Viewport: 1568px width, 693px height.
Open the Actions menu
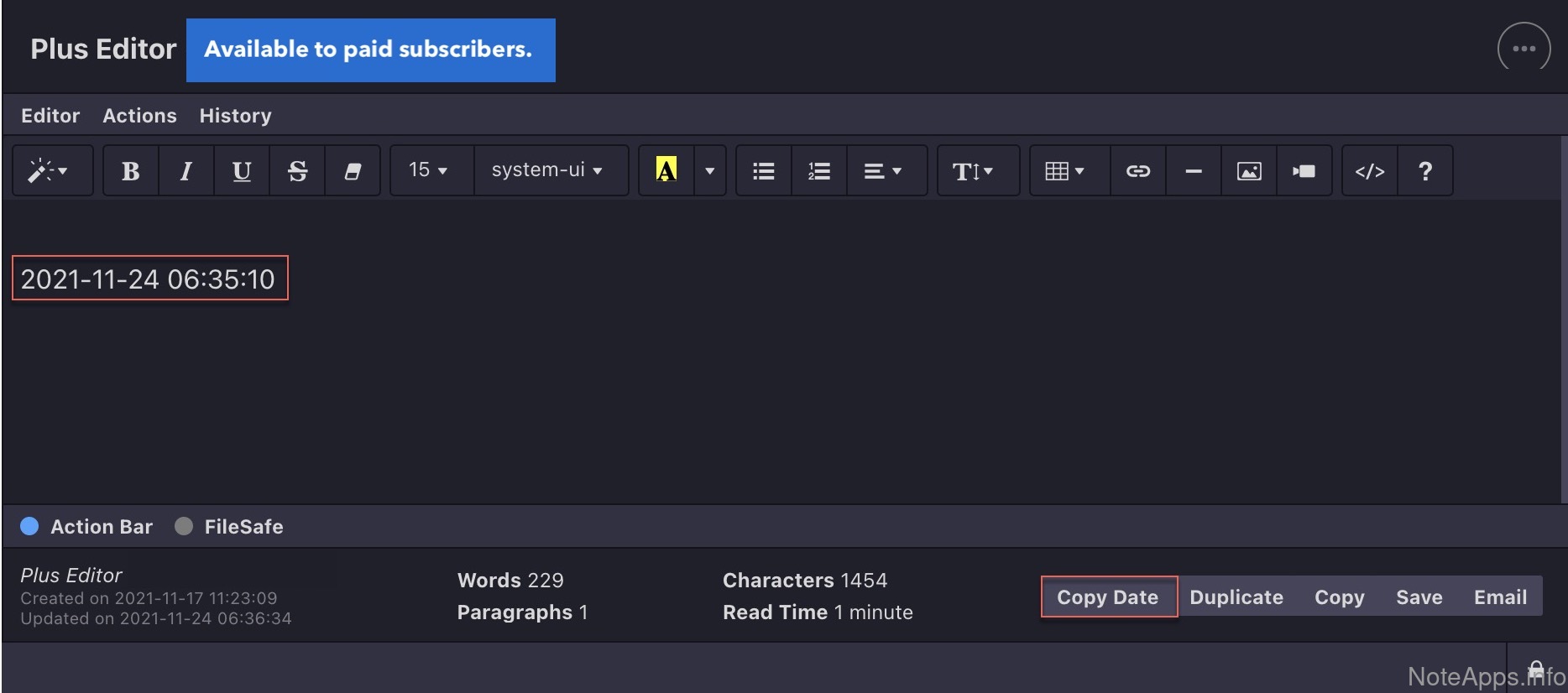click(x=139, y=116)
